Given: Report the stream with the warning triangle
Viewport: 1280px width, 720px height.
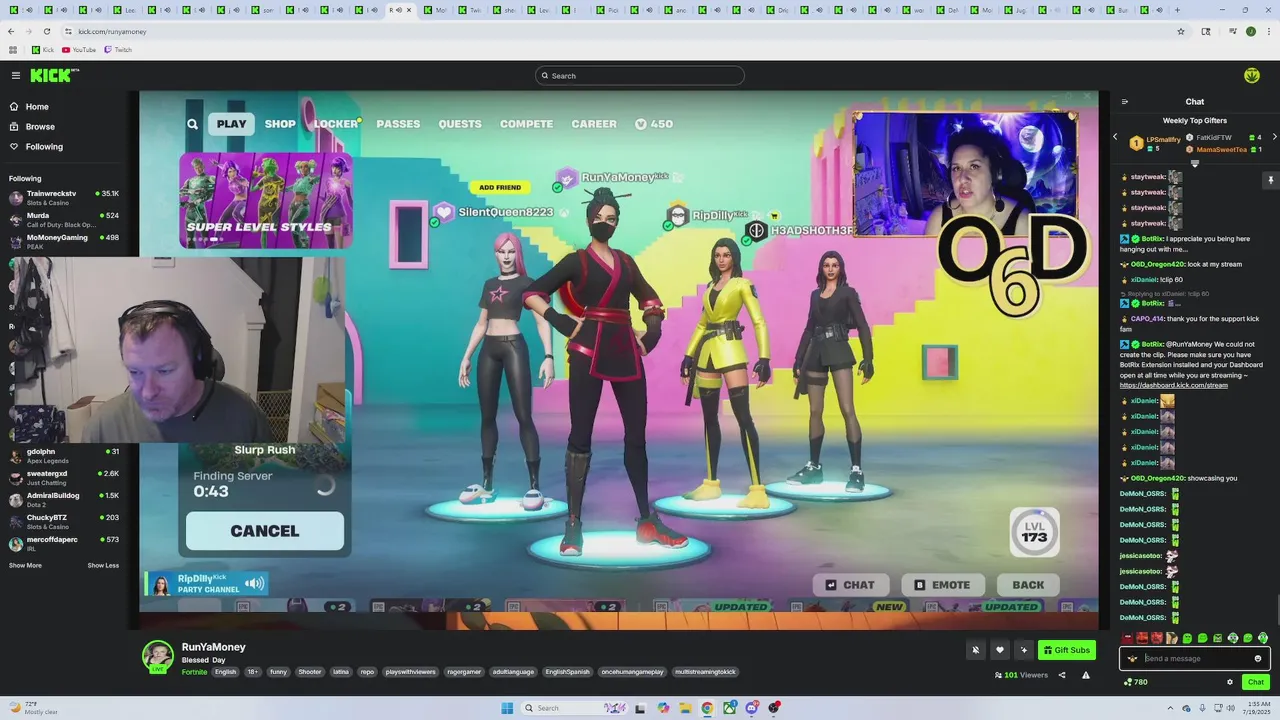Looking at the screenshot, I should [1086, 675].
